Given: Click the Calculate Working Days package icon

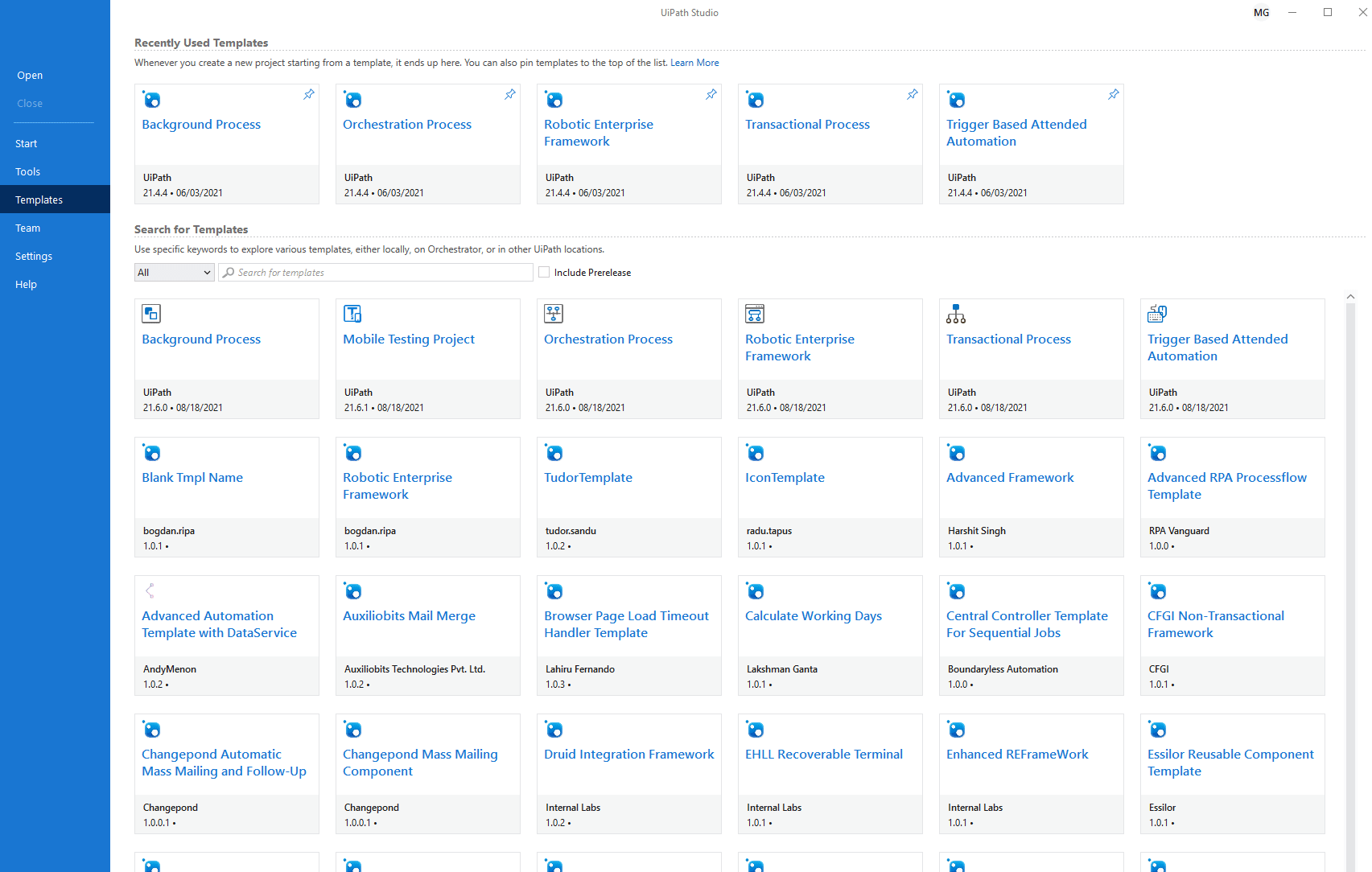Looking at the screenshot, I should coord(755,591).
